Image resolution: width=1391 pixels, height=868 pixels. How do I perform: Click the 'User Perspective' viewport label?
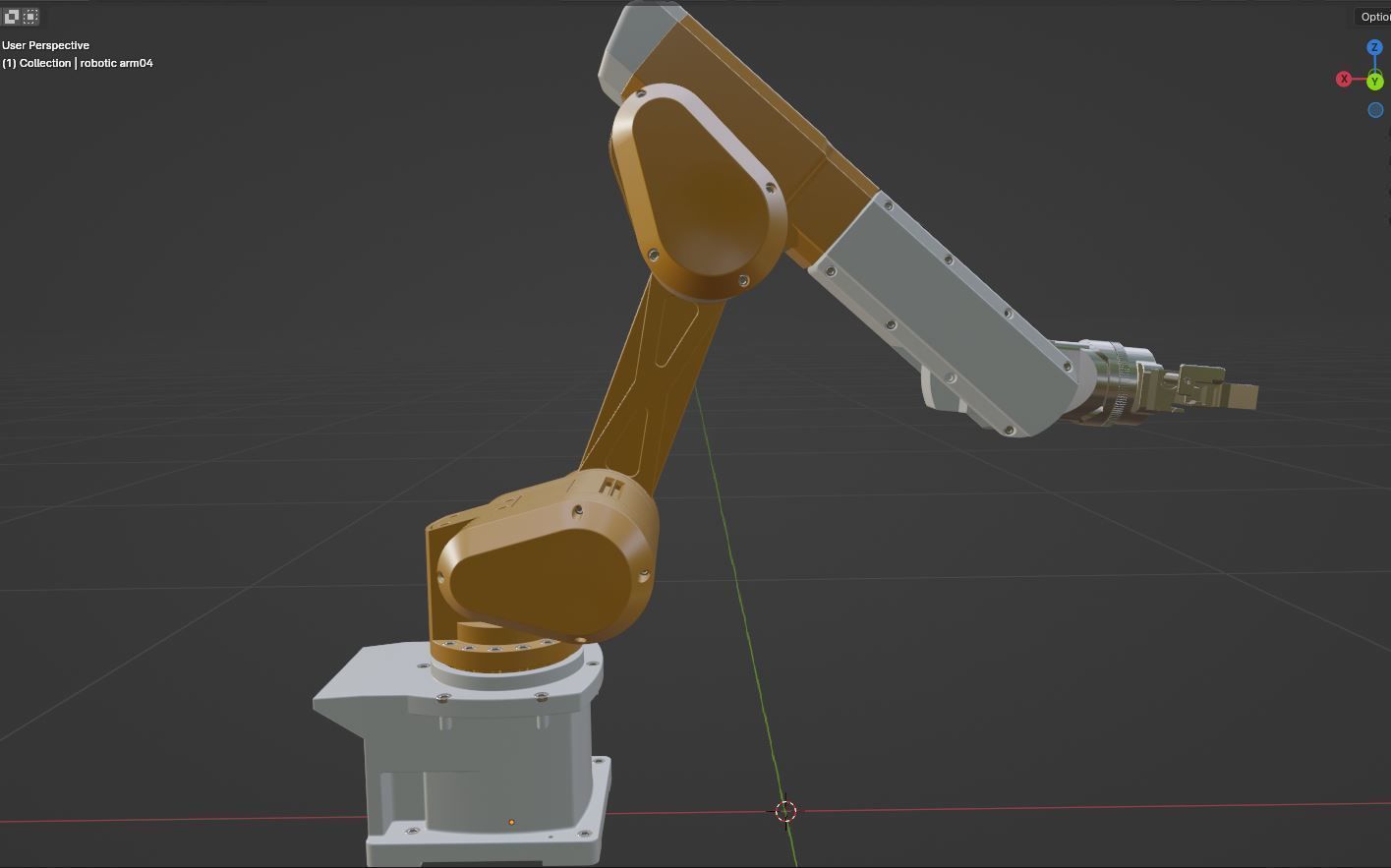45,45
